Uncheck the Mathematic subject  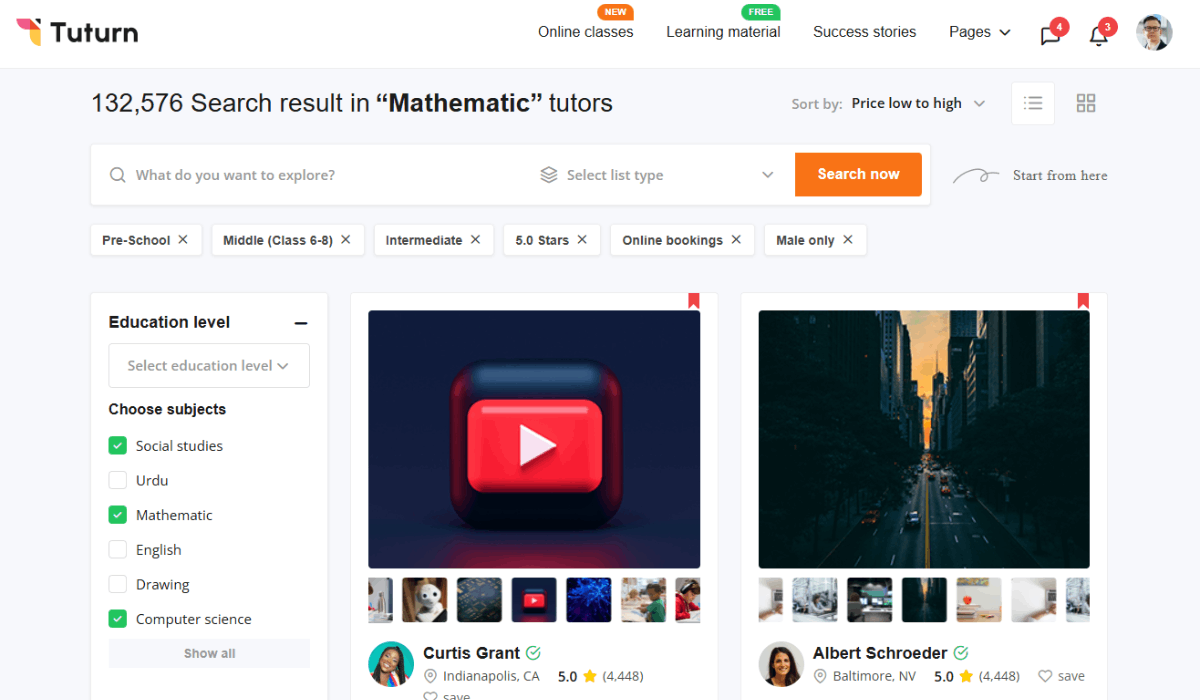[x=118, y=515]
